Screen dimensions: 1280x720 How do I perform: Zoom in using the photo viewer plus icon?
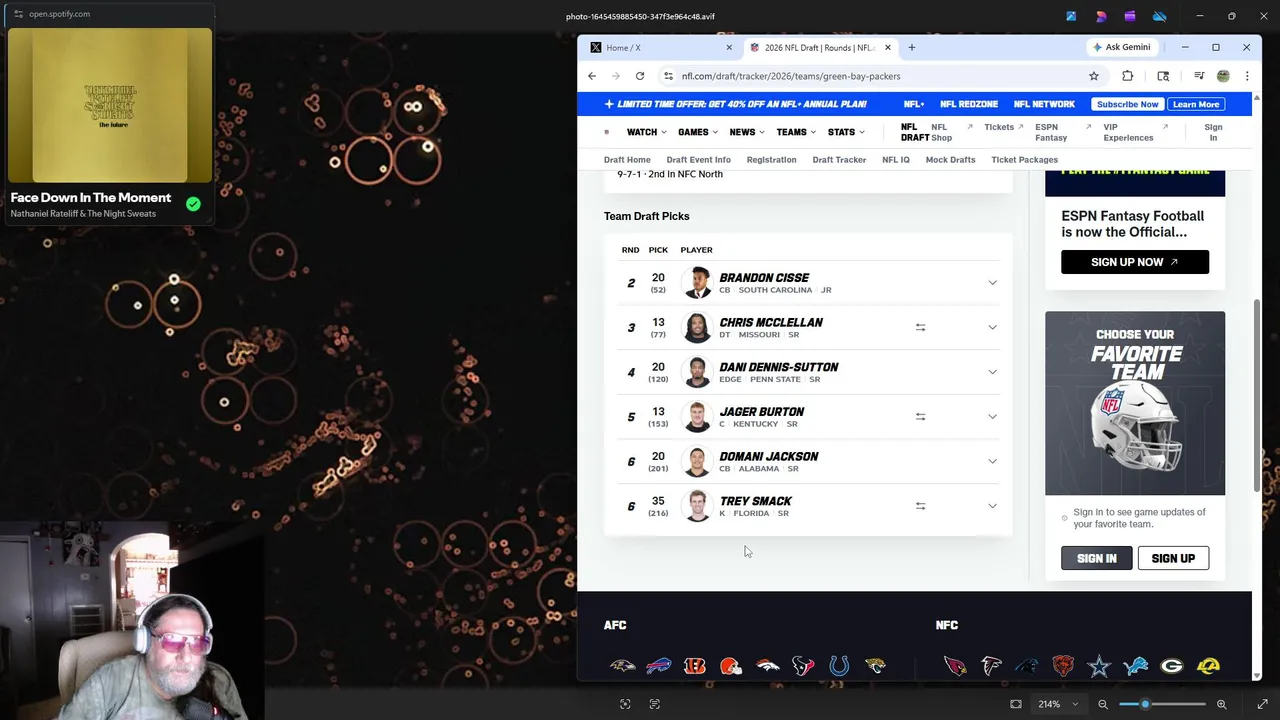[x=1221, y=704]
